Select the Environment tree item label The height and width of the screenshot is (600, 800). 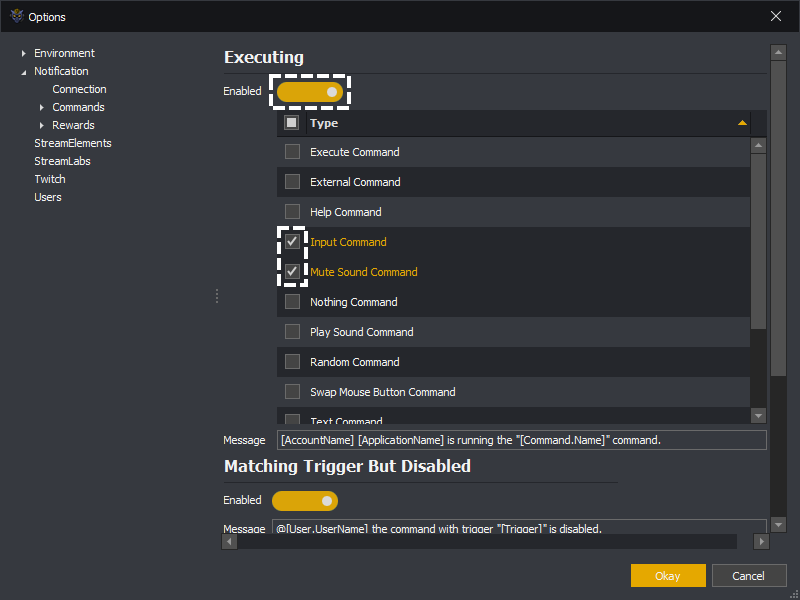[x=64, y=53]
